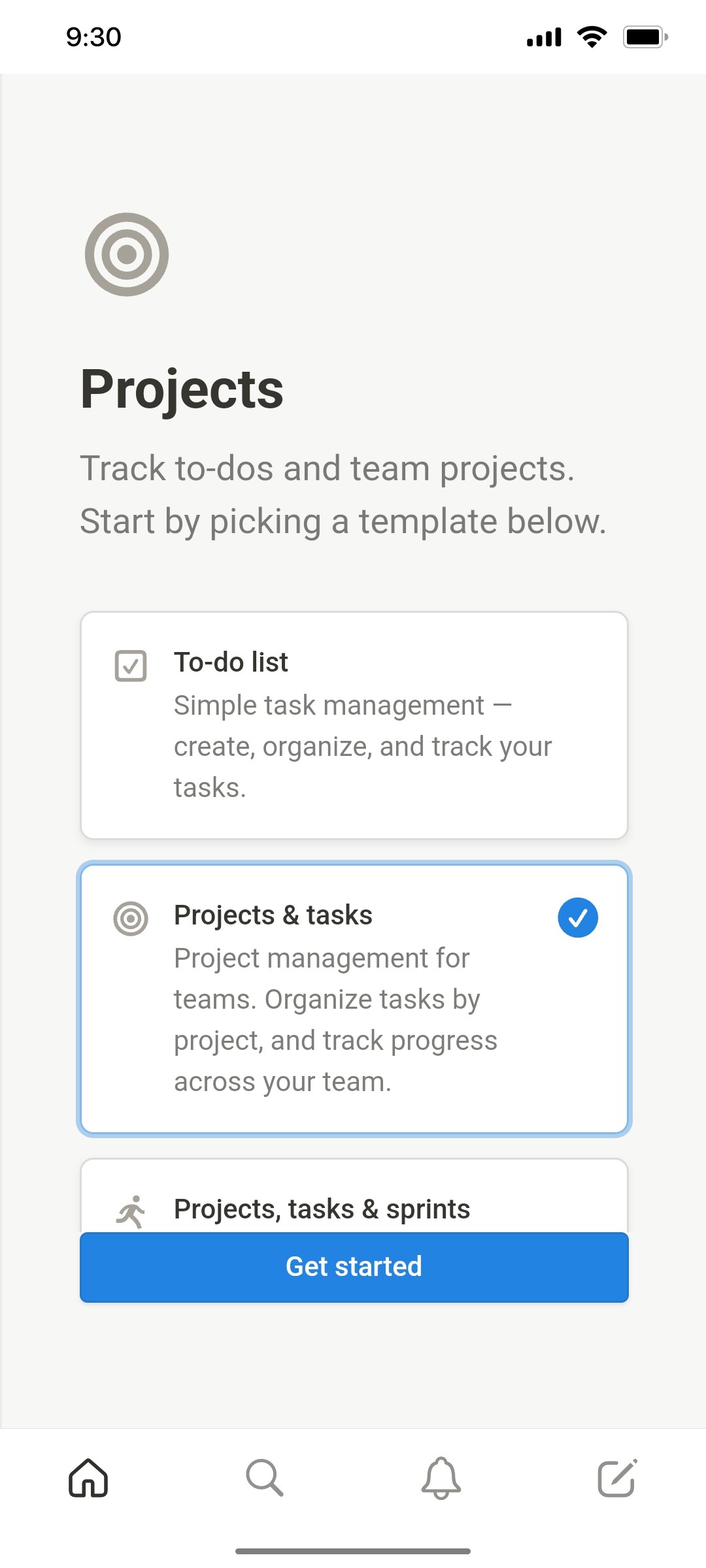The width and height of the screenshot is (706, 1568).
Task: Open search from the bottom bar
Action: click(265, 1478)
